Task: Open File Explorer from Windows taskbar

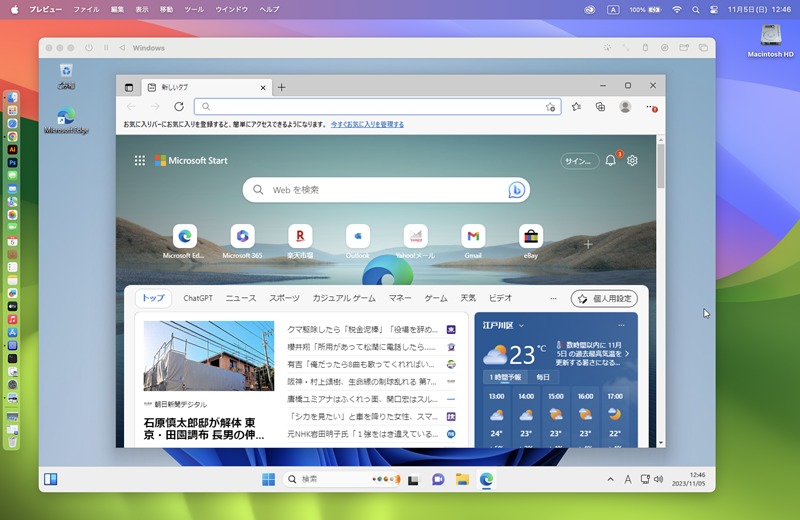Action: [462, 479]
